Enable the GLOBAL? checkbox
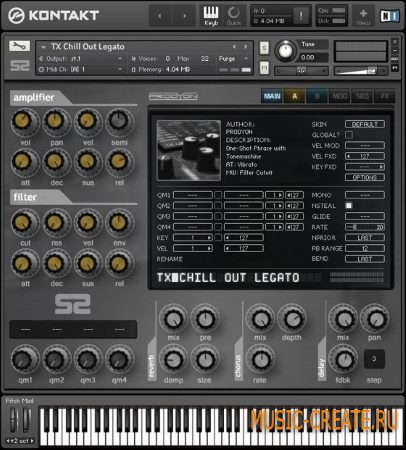This screenshot has height=450, width=406. coord(349,135)
